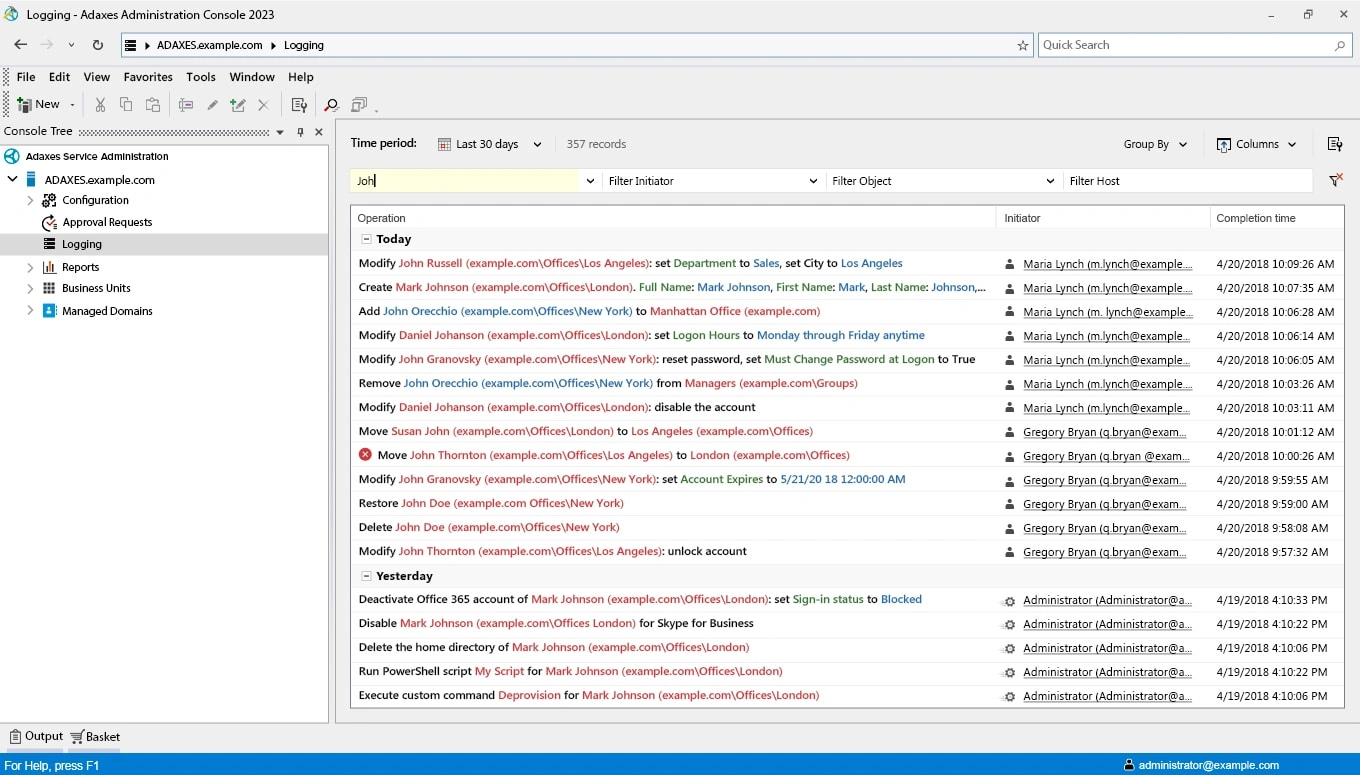
Task: Click the Copy icon in toolbar
Action: coord(126,105)
